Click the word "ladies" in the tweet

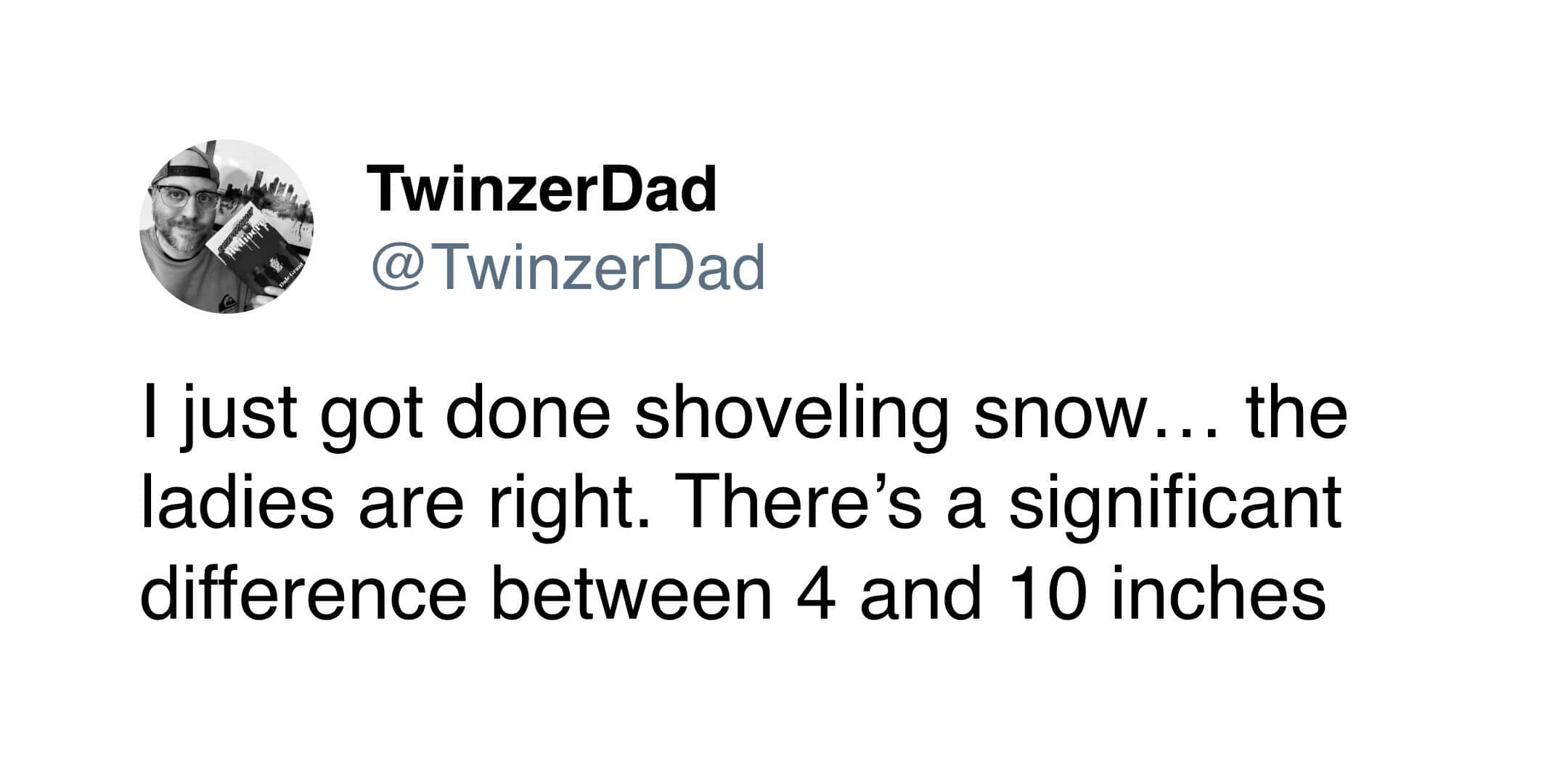pyautogui.click(x=237, y=504)
